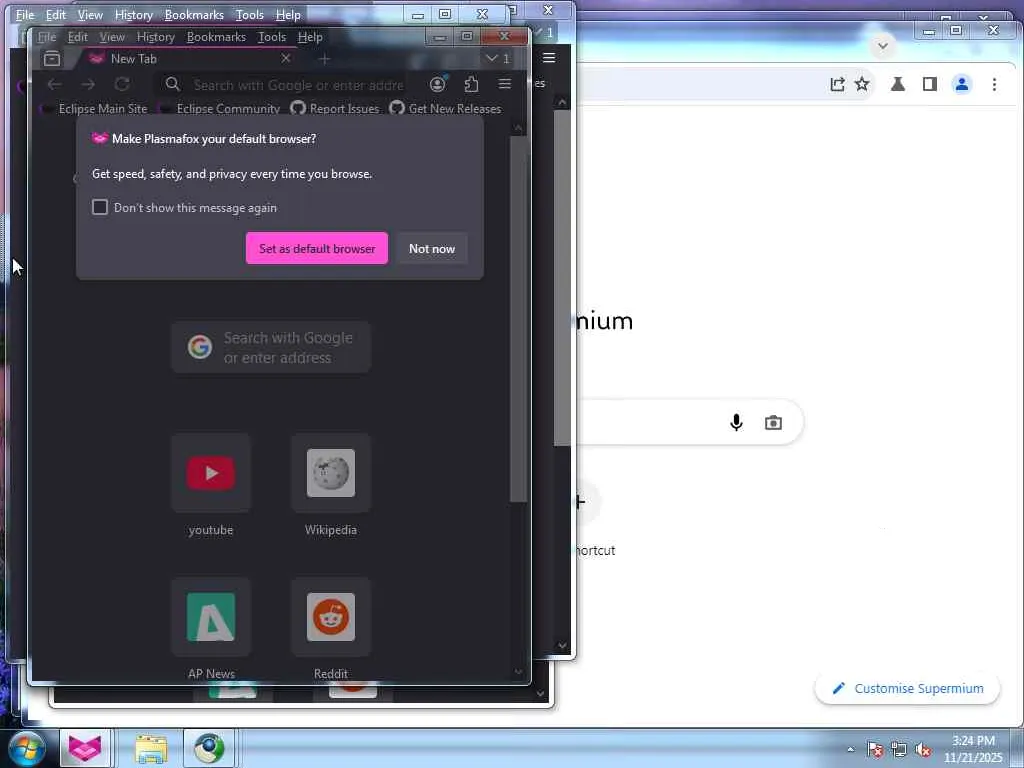1024x768 pixels.
Task: Open History menu in back Plasmafox window
Action: pyautogui.click(x=133, y=15)
